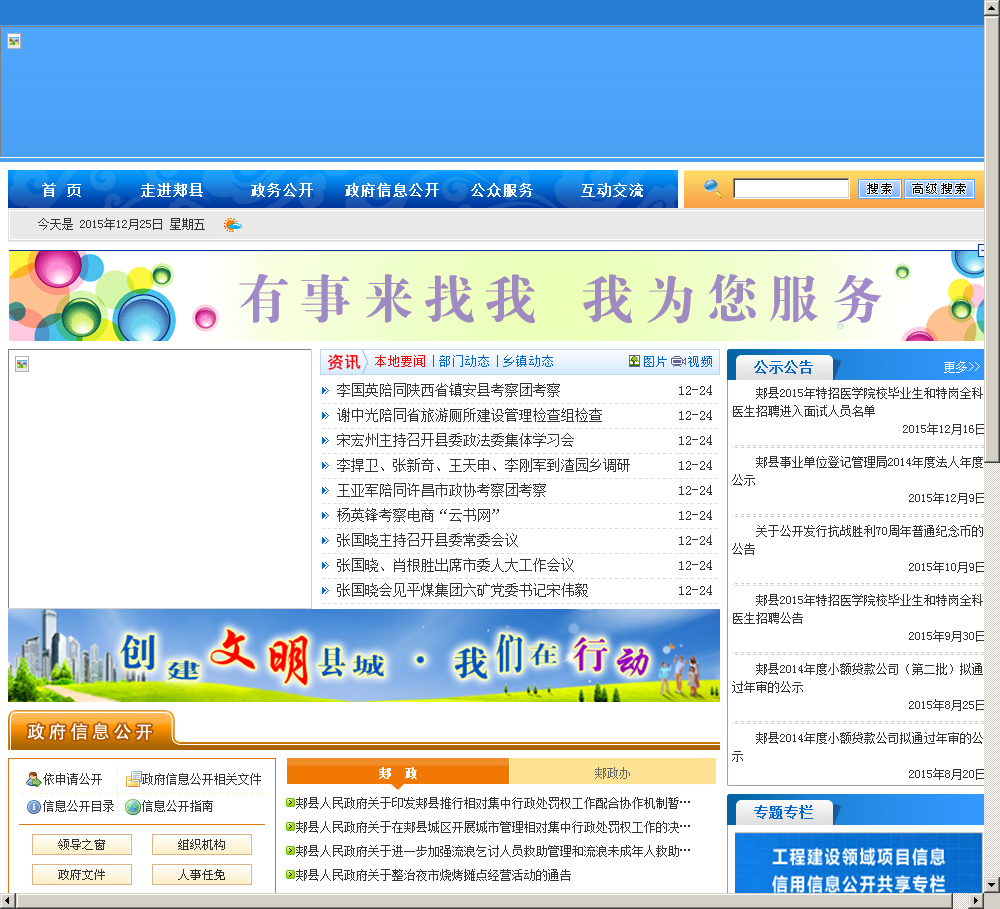Click the 政府信息公开相关文件 document icon
The width and height of the screenshot is (1000, 909).
pos(133,779)
